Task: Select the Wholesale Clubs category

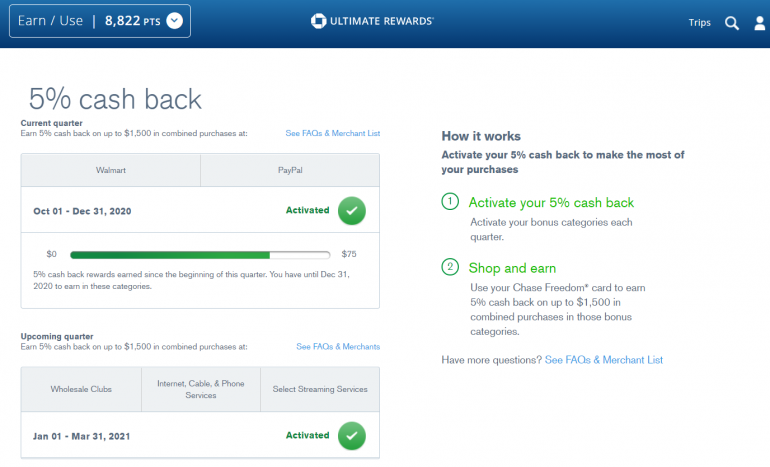Action: 82,389
